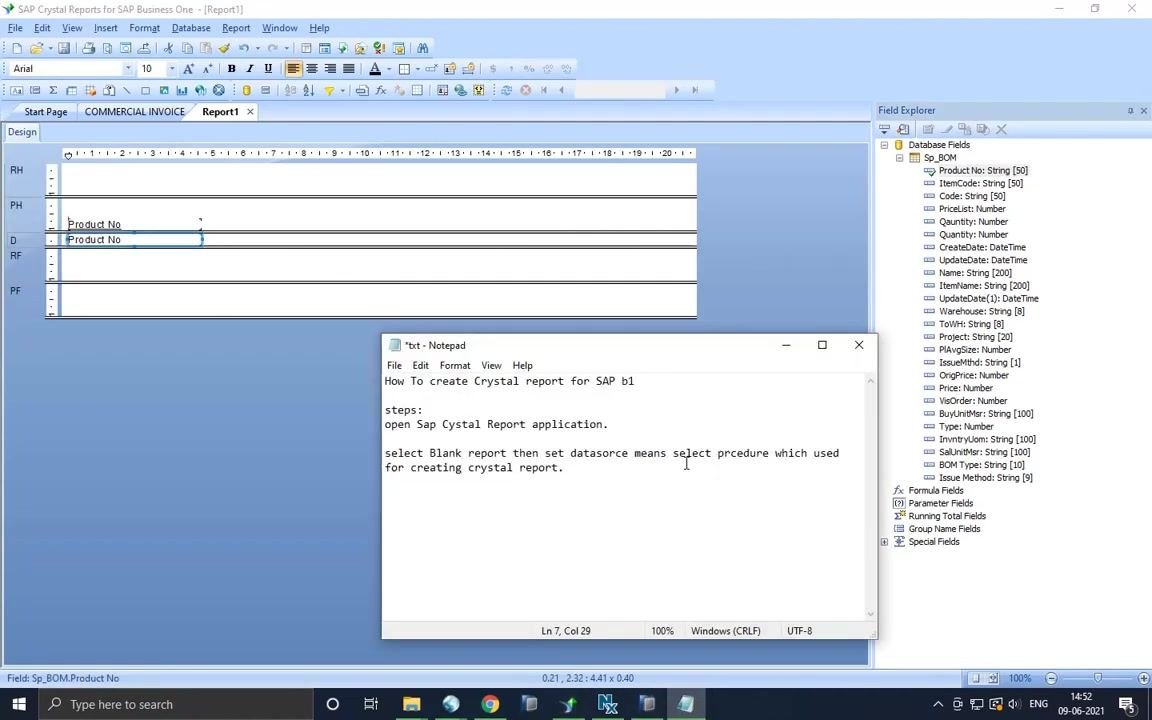Click the Refresh report data icon
This screenshot has width=1152, height=720.
(x=506, y=90)
